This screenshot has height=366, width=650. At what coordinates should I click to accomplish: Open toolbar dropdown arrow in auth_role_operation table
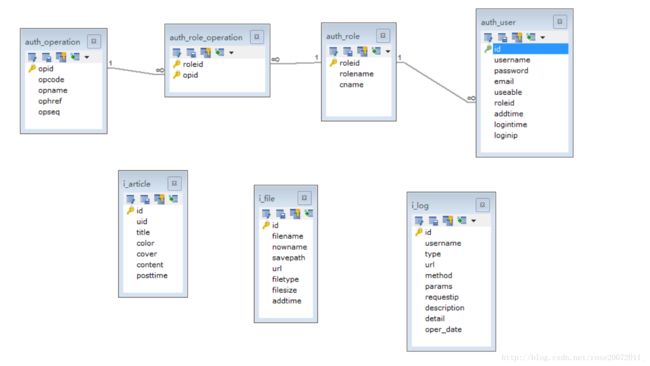231,53
